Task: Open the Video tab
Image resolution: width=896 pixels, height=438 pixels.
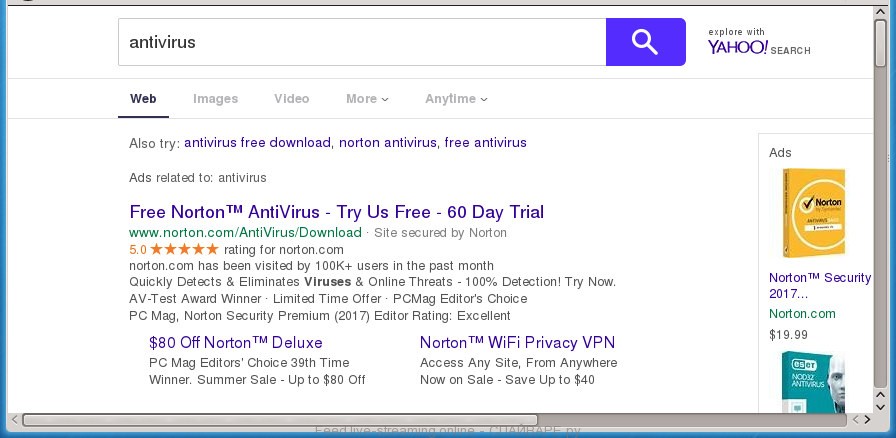Action: pyautogui.click(x=291, y=98)
